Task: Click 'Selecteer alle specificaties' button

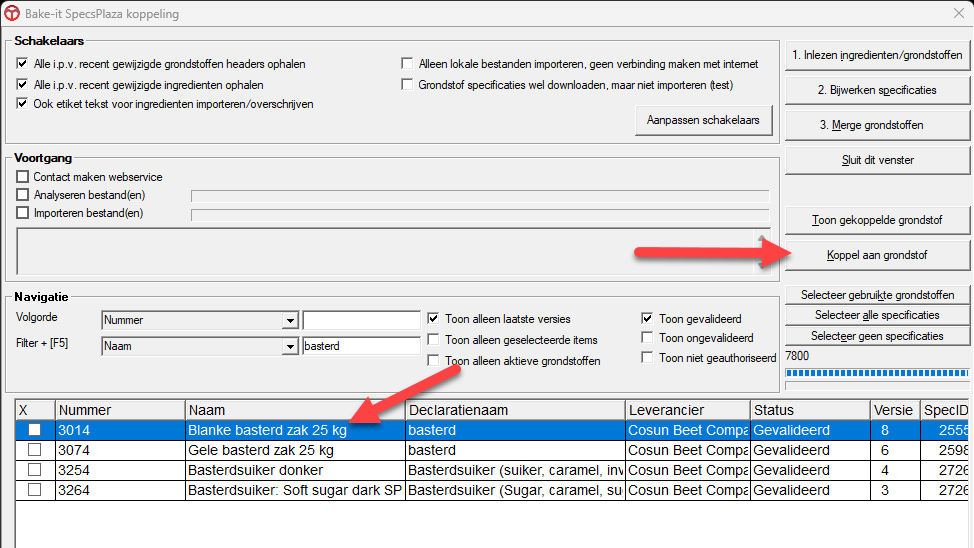Action: click(877, 315)
